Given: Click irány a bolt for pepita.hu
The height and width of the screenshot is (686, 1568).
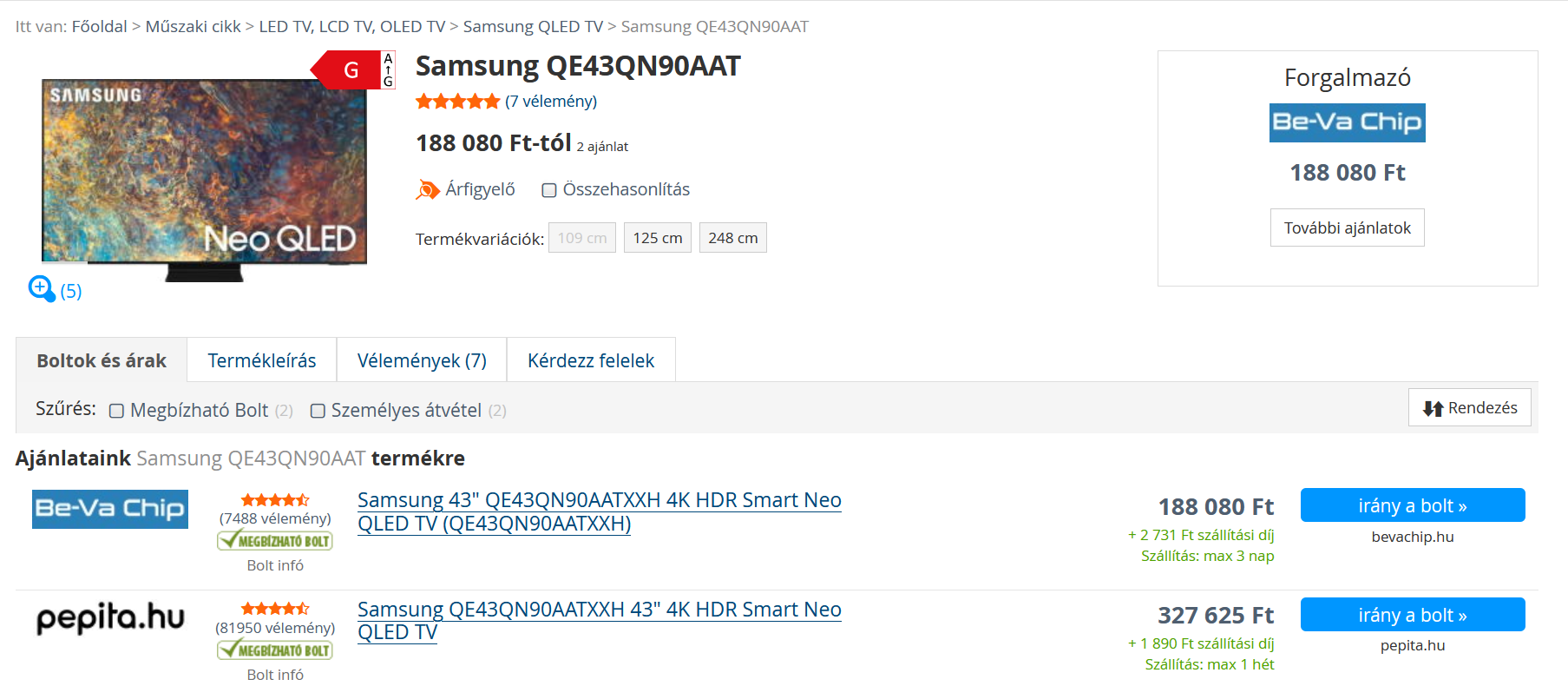Looking at the screenshot, I should (x=1413, y=615).
